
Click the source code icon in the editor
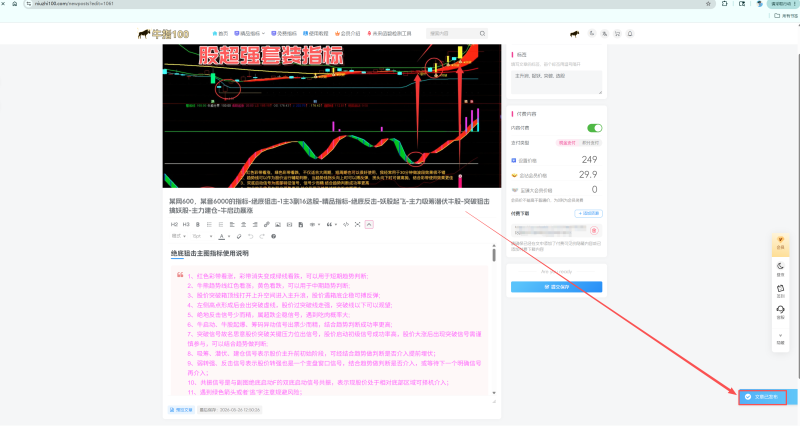pos(346,224)
